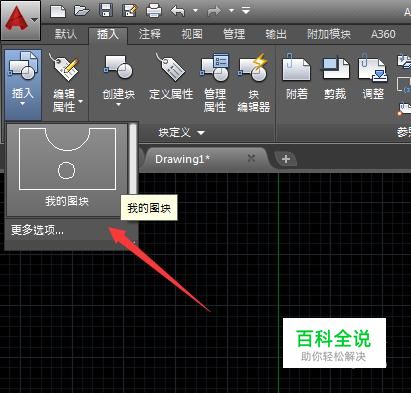Click the 我的图块 label under the thumbnail

click(67, 201)
